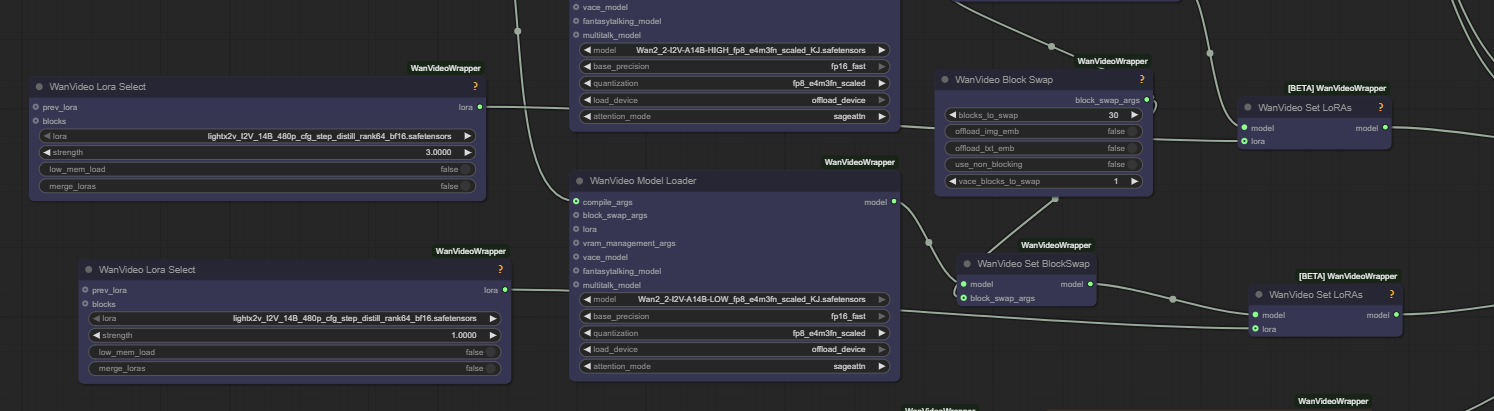Screen dimensions: 1494x411
Task: Open quantization selector below the LOW model
Action: pyautogui.click(x=734, y=333)
